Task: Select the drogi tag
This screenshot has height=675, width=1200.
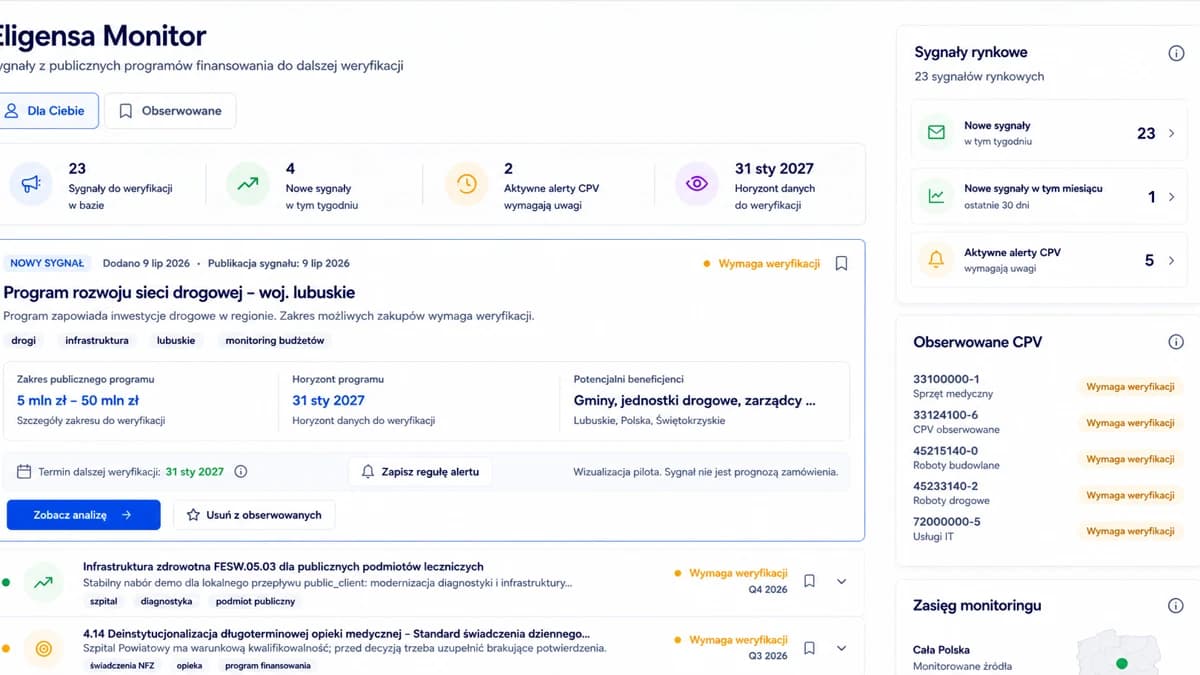Action: (x=24, y=341)
